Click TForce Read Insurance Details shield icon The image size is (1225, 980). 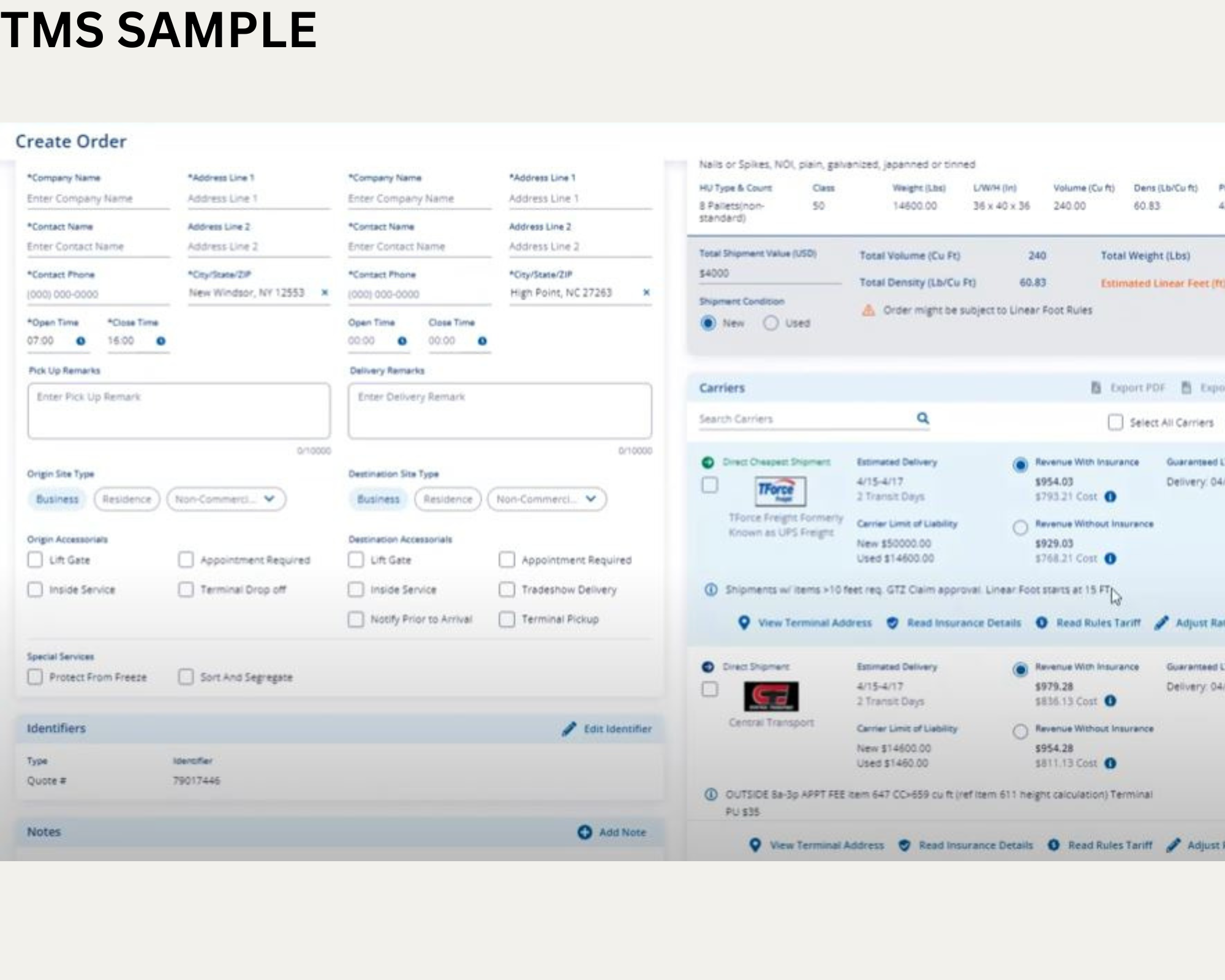(892, 623)
